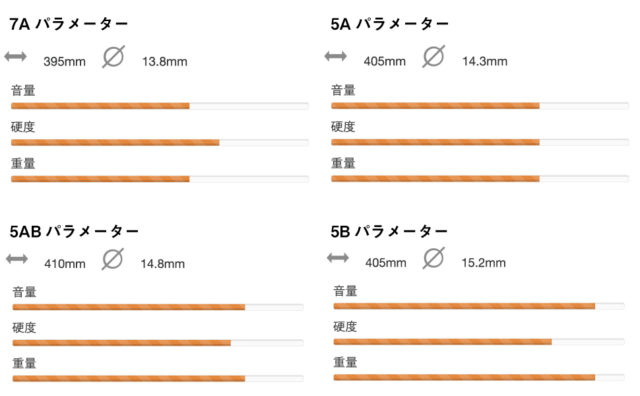Click the 13.8mm diameter value
The height and width of the screenshot is (396, 640).
coord(165,62)
